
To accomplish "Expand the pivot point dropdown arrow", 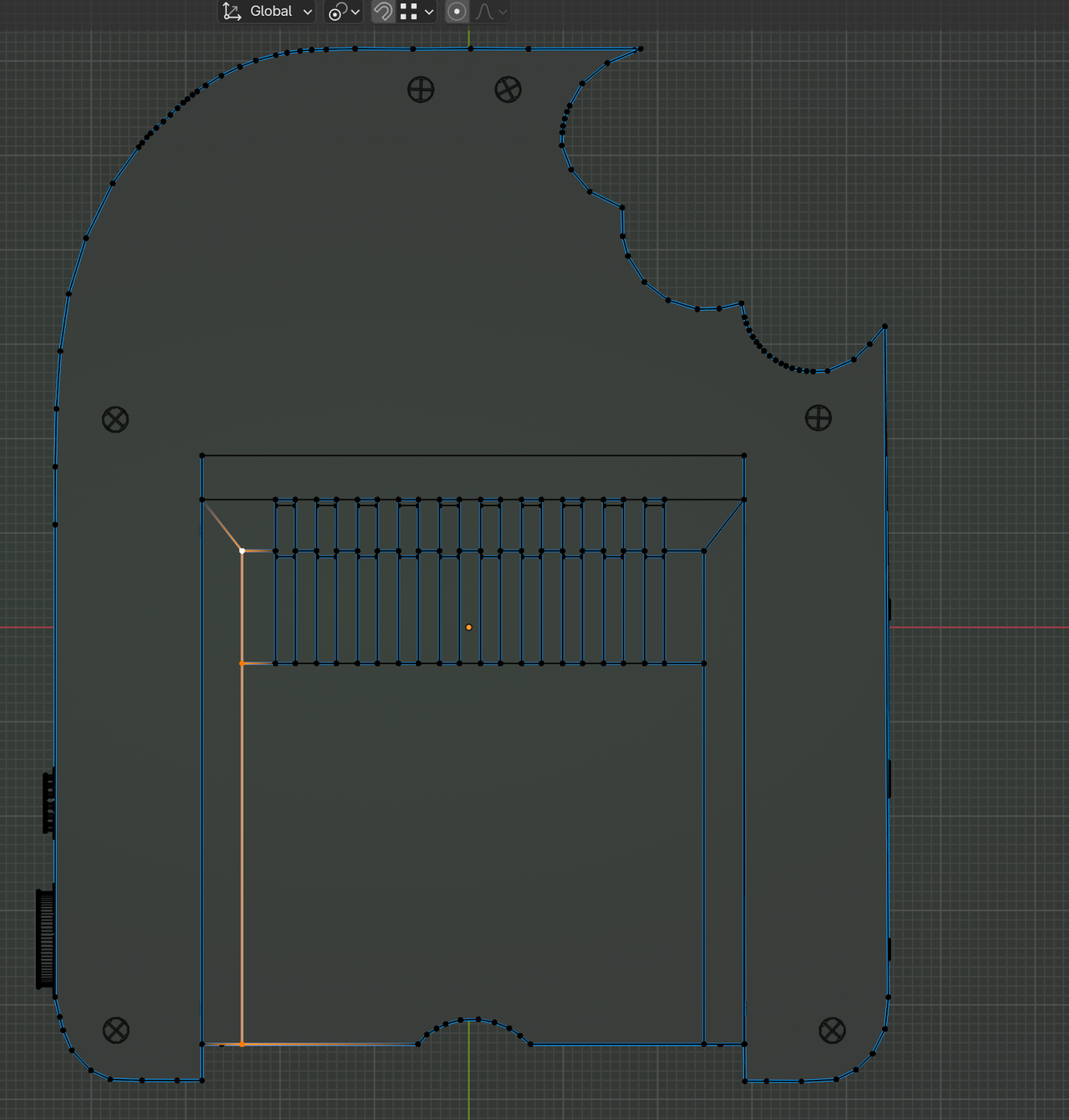I will [x=354, y=12].
